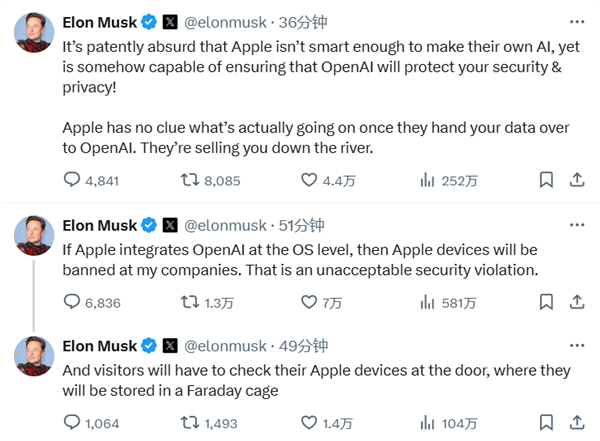
Task: Like the tweet with 4.4万 likes
Action: pyautogui.click(x=309, y=181)
